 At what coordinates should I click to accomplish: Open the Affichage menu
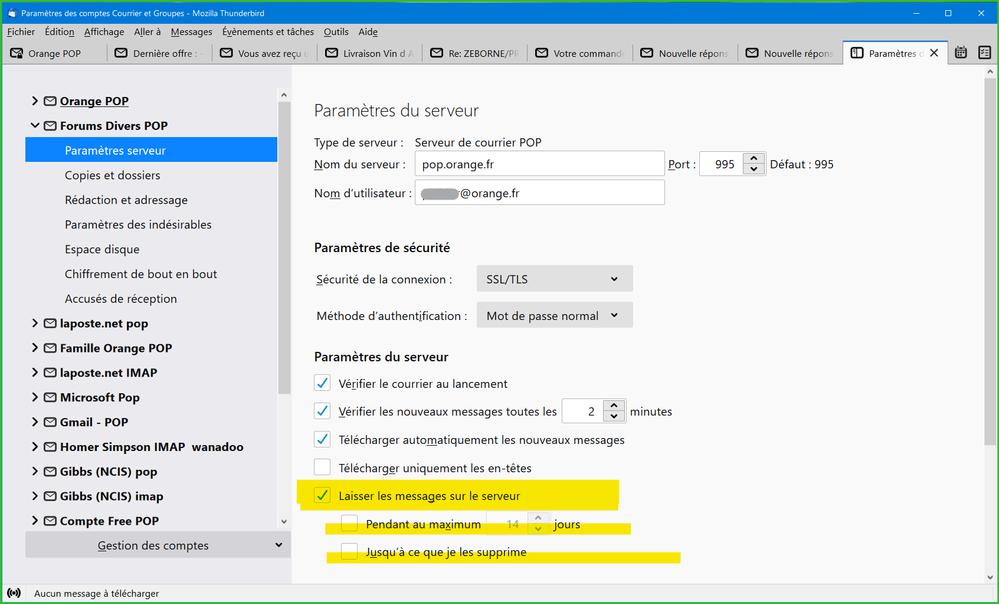click(x=104, y=32)
